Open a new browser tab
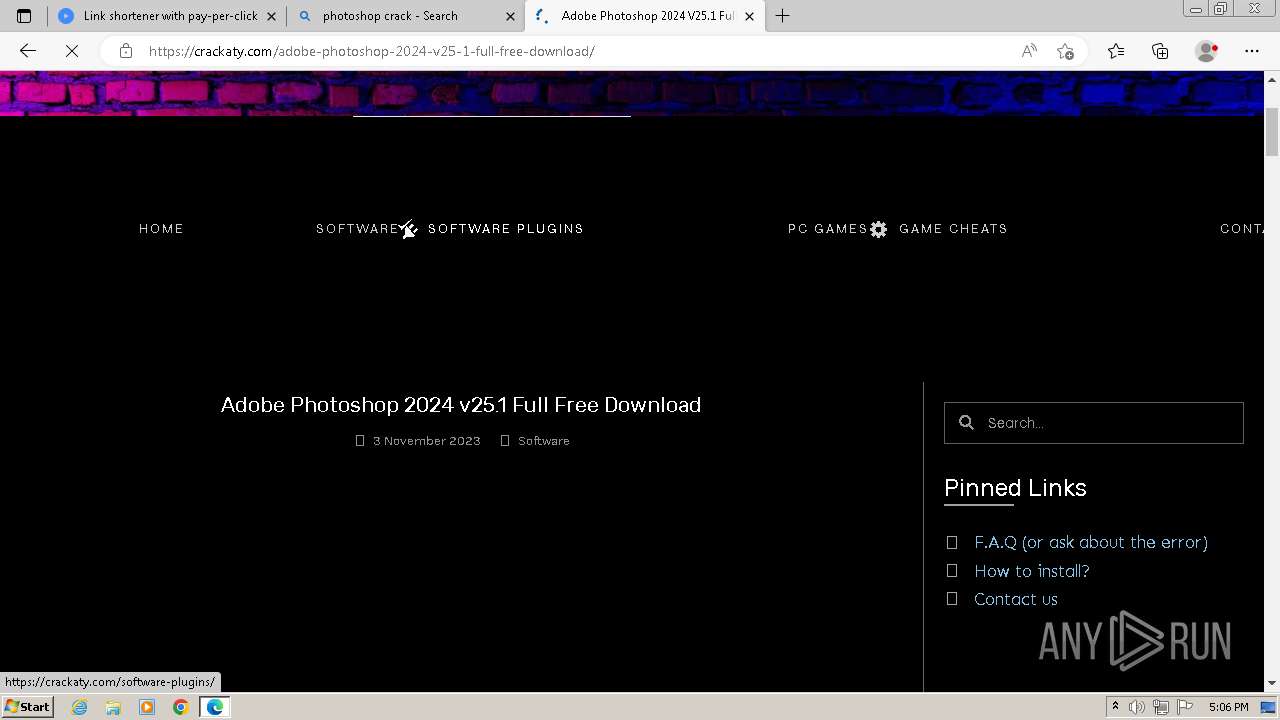The image size is (1280, 720). 783,16
